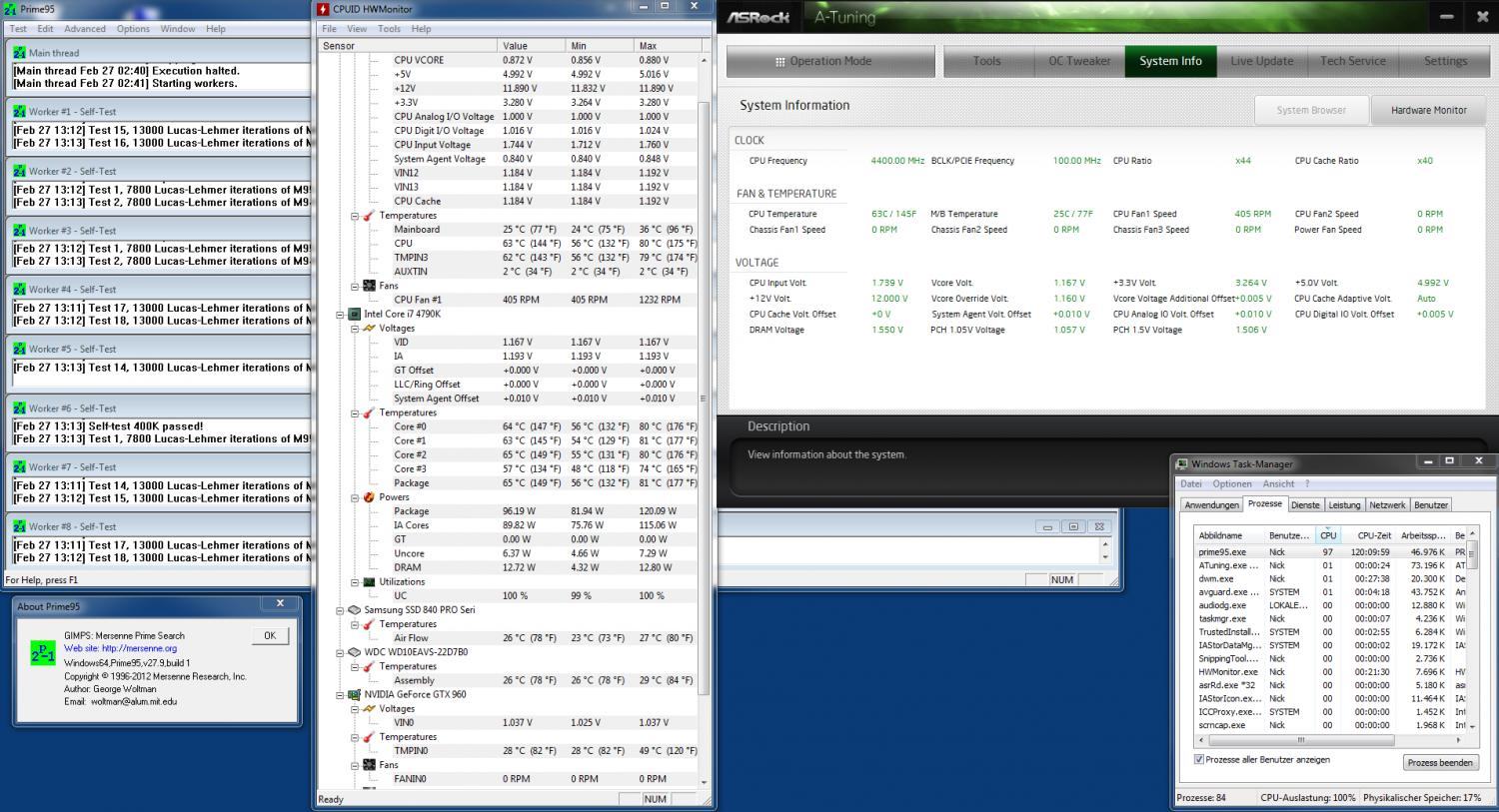The height and width of the screenshot is (812, 1499).
Task: Collapse the Samsung SSD 840 PRO node
Action: 340,610
